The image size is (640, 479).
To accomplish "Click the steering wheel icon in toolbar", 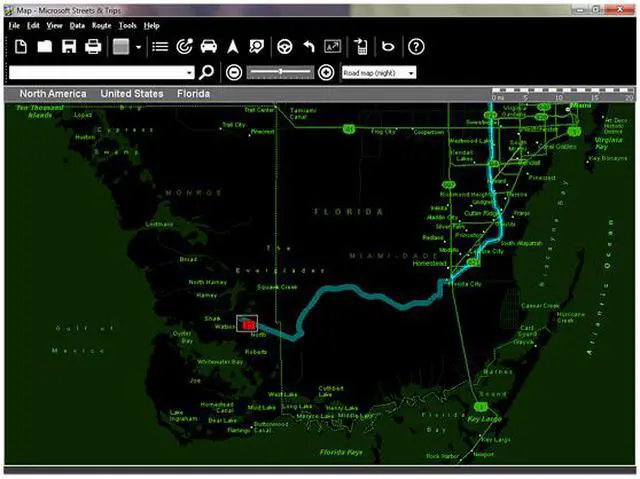I will pos(285,47).
